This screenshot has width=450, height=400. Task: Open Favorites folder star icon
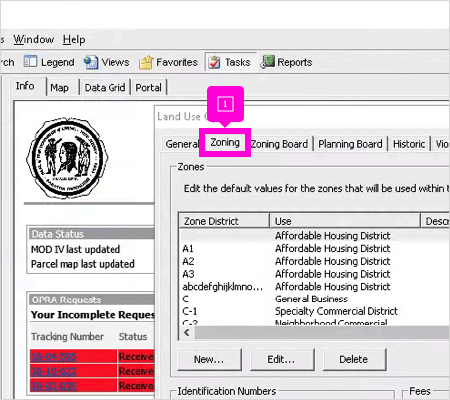point(146,62)
